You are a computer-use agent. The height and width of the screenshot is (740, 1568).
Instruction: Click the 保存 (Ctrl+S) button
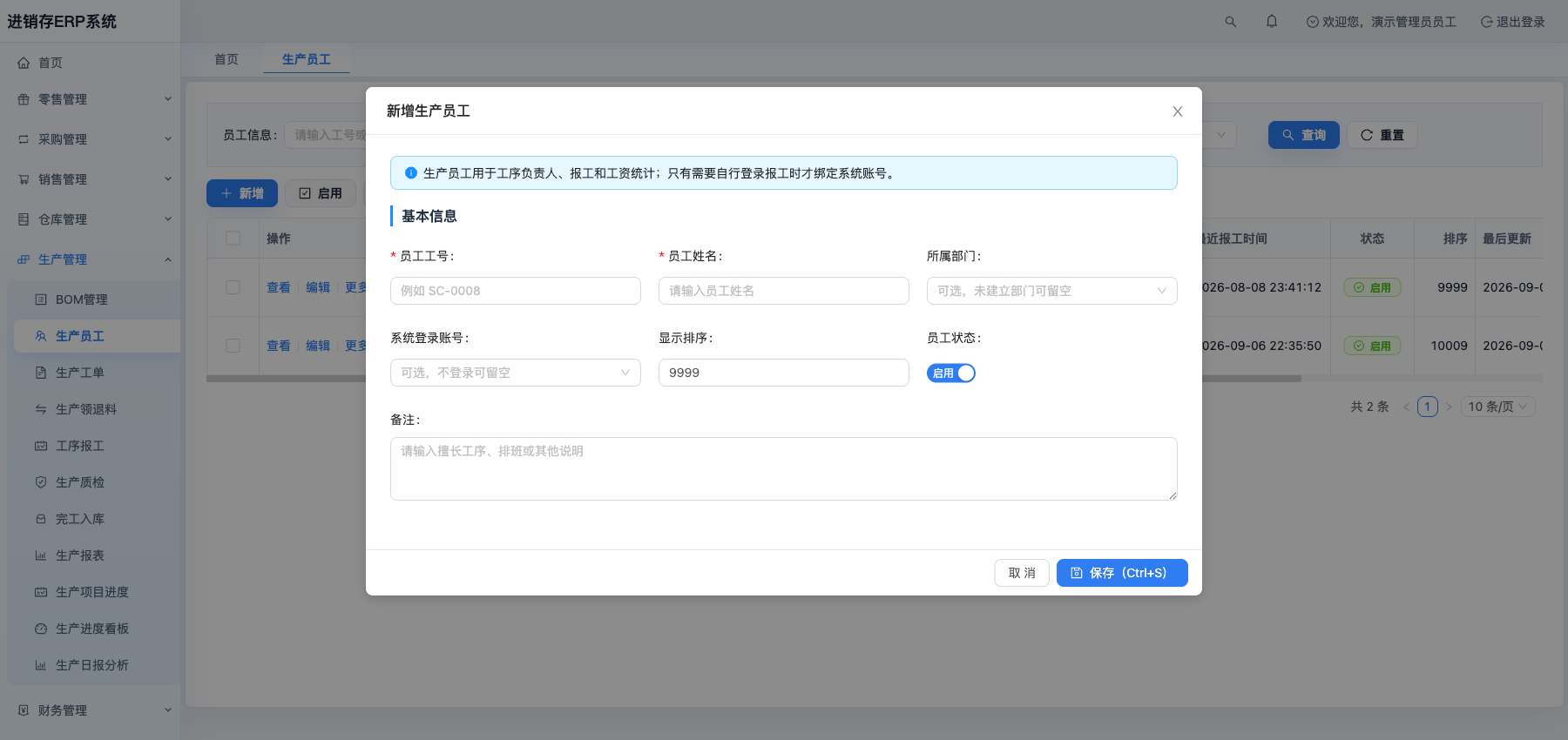(1122, 573)
